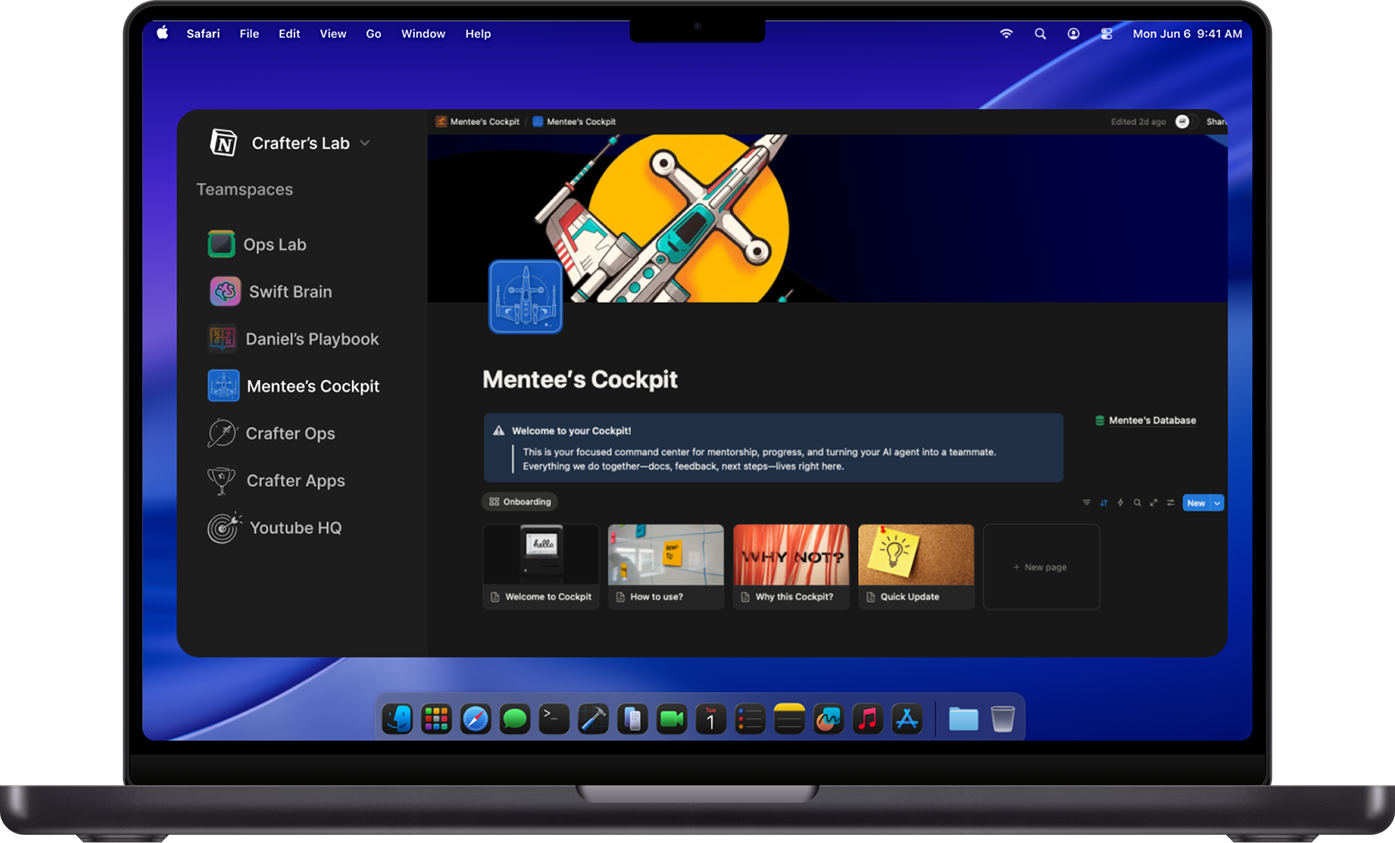Image resolution: width=1395 pixels, height=843 pixels.
Task: Click the Share button in the top bar
Action: click(x=1216, y=122)
